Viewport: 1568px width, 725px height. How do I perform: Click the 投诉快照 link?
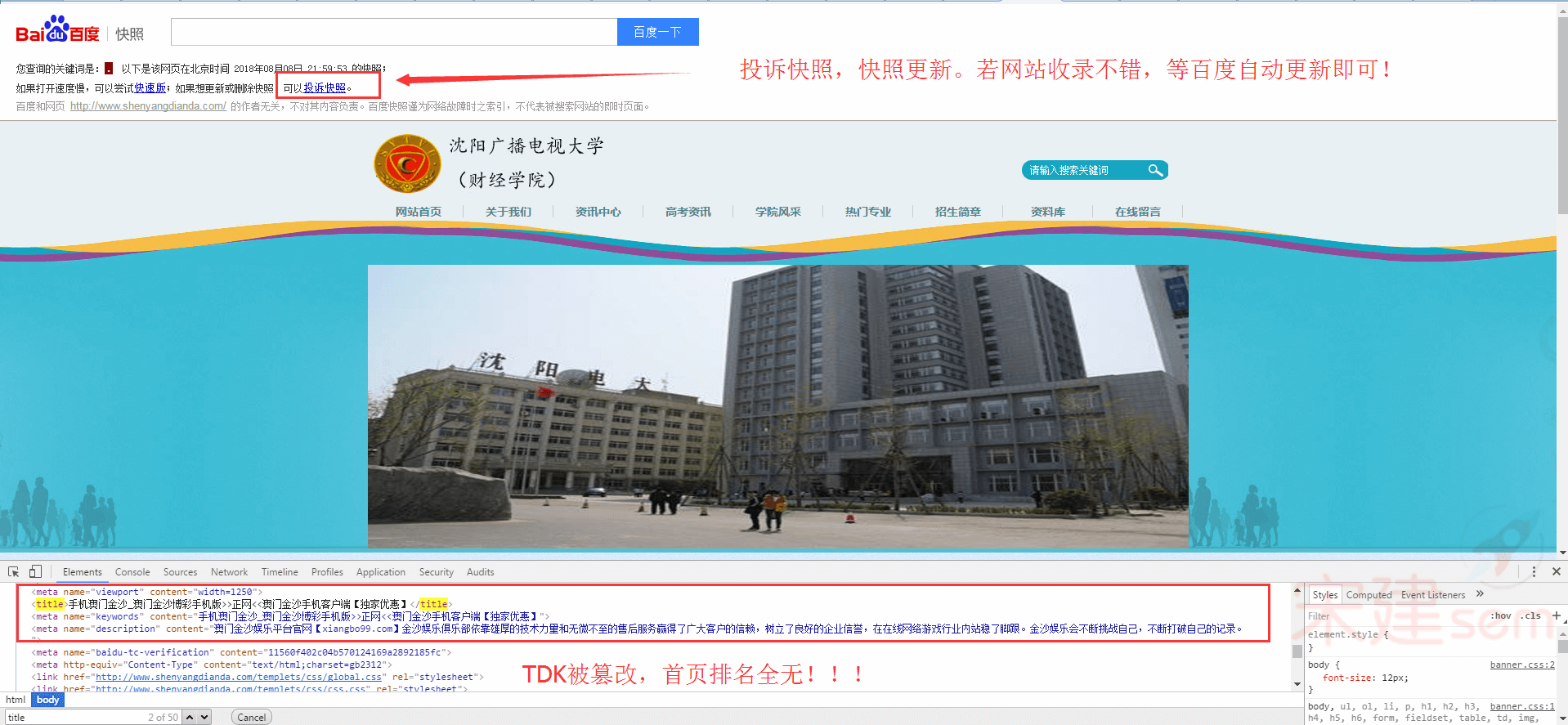click(x=325, y=88)
